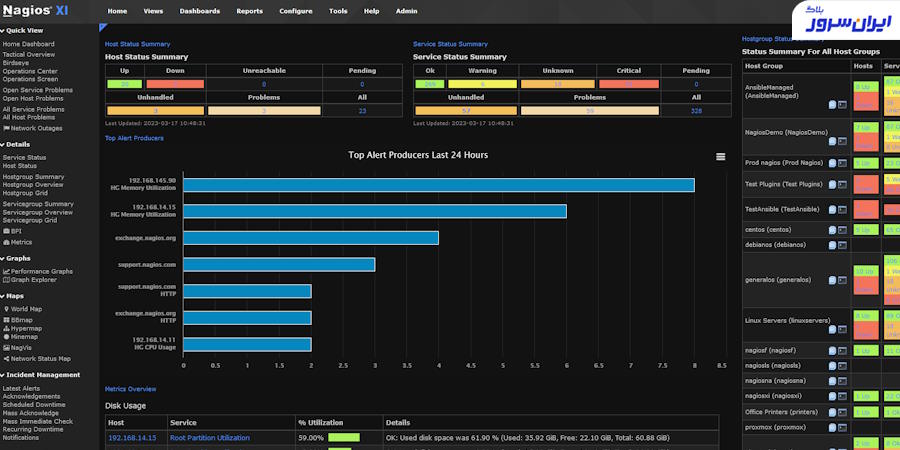The width and height of the screenshot is (900, 450).
Task: Open service details icon for debianos hostgroup
Action: [832, 245]
